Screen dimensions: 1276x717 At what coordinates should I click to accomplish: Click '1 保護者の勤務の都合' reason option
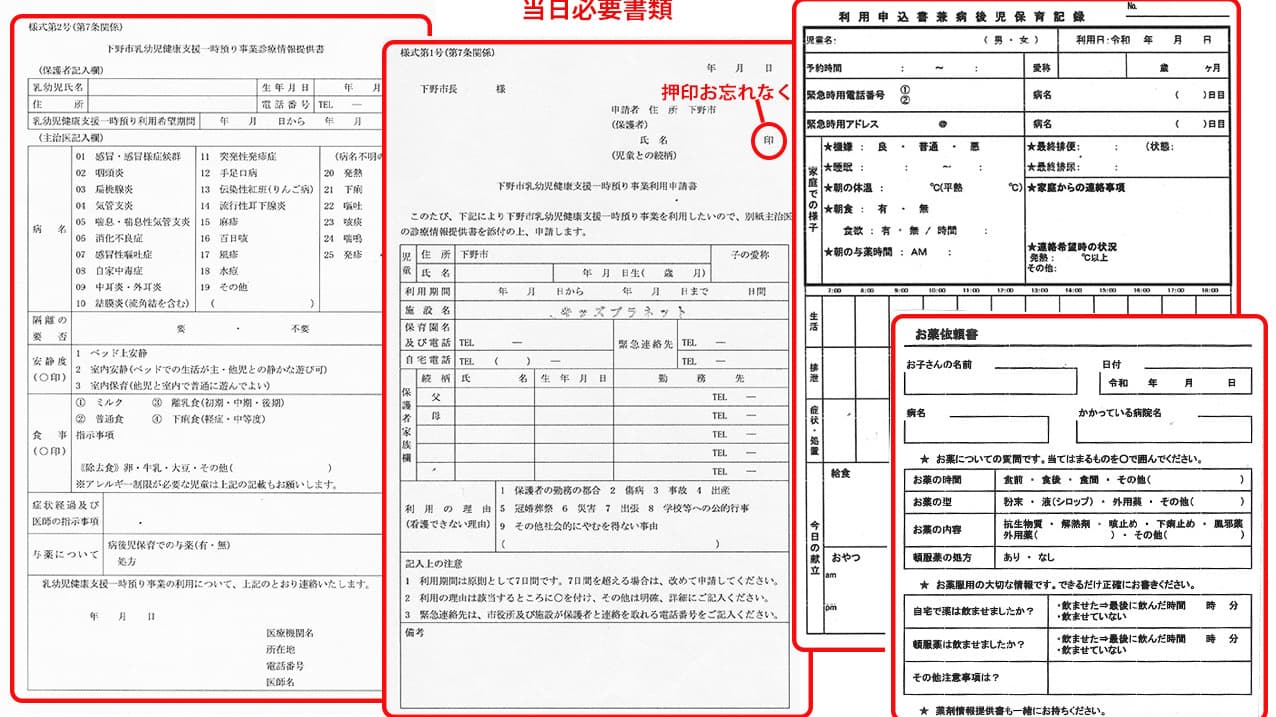551,490
